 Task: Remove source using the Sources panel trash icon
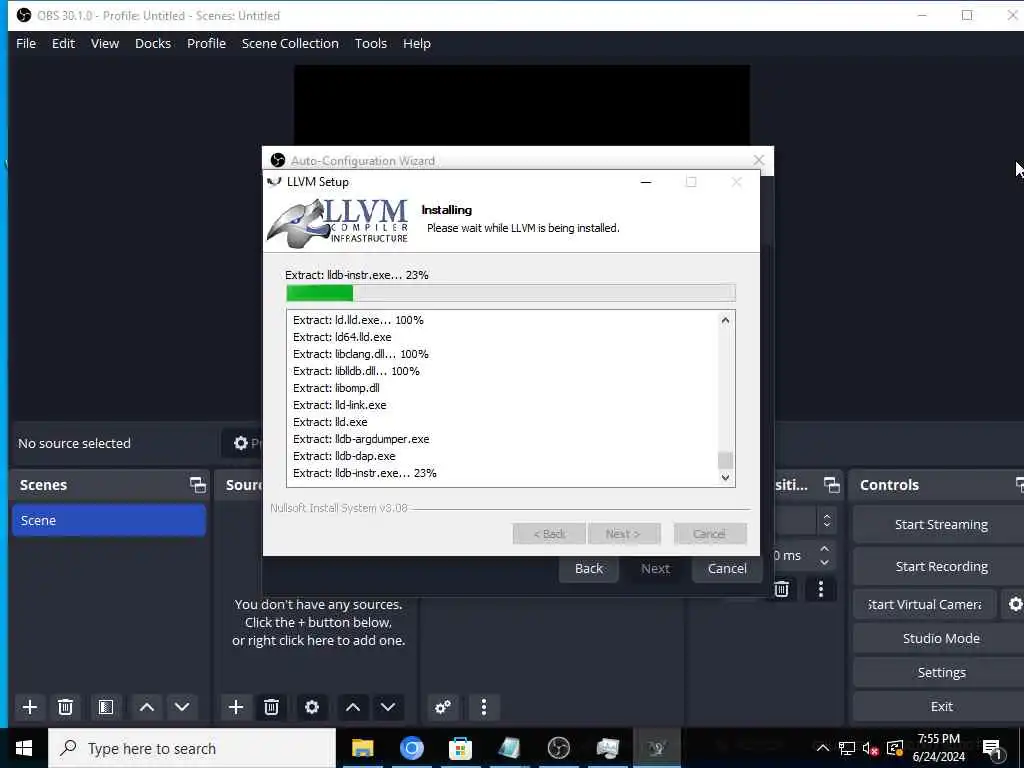pos(272,707)
